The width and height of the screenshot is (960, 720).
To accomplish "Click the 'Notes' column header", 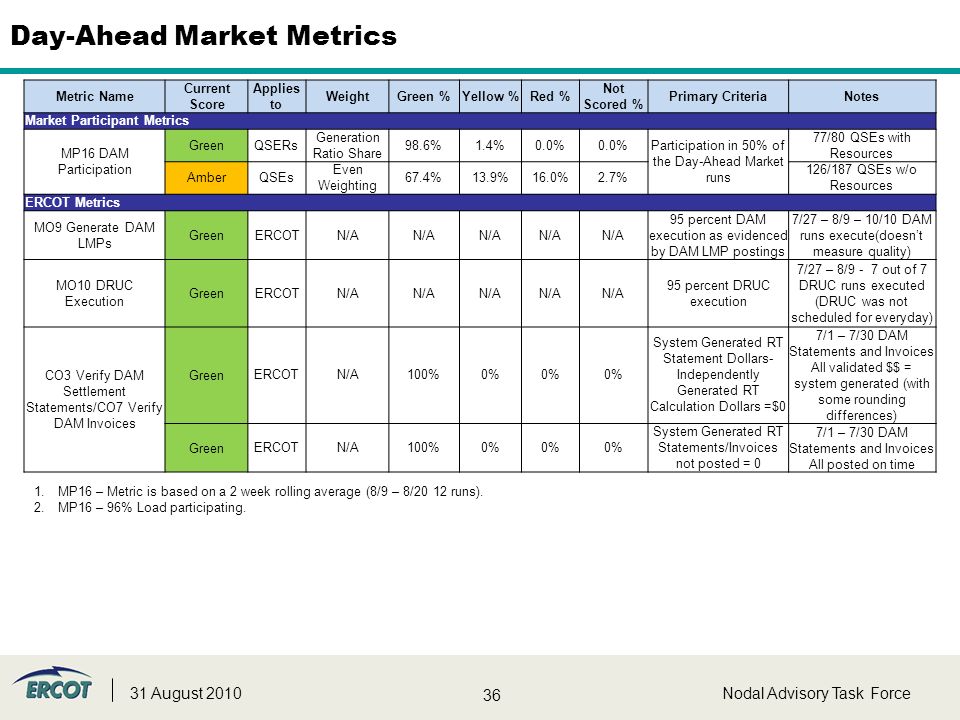I will 862,96.
